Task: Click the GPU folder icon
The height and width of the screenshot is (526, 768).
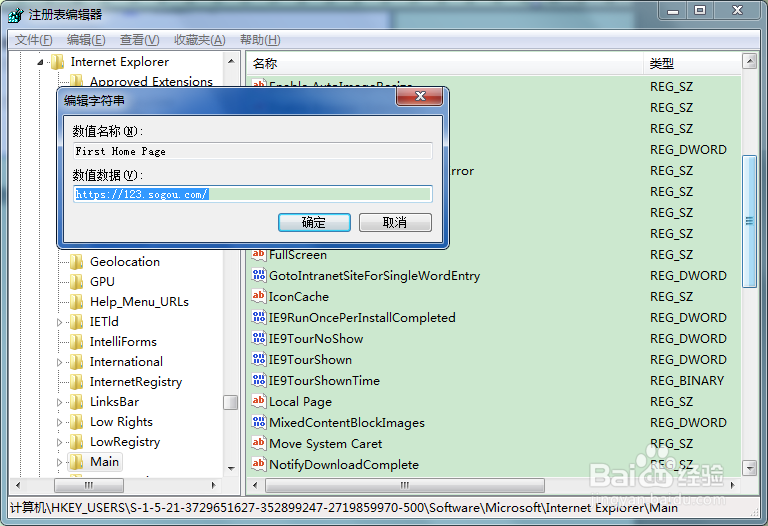Action: [76, 282]
